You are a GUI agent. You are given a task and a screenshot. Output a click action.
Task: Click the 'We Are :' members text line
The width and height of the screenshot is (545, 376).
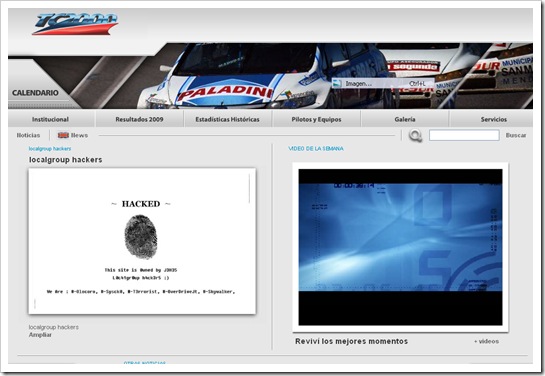pyautogui.click(x=141, y=292)
